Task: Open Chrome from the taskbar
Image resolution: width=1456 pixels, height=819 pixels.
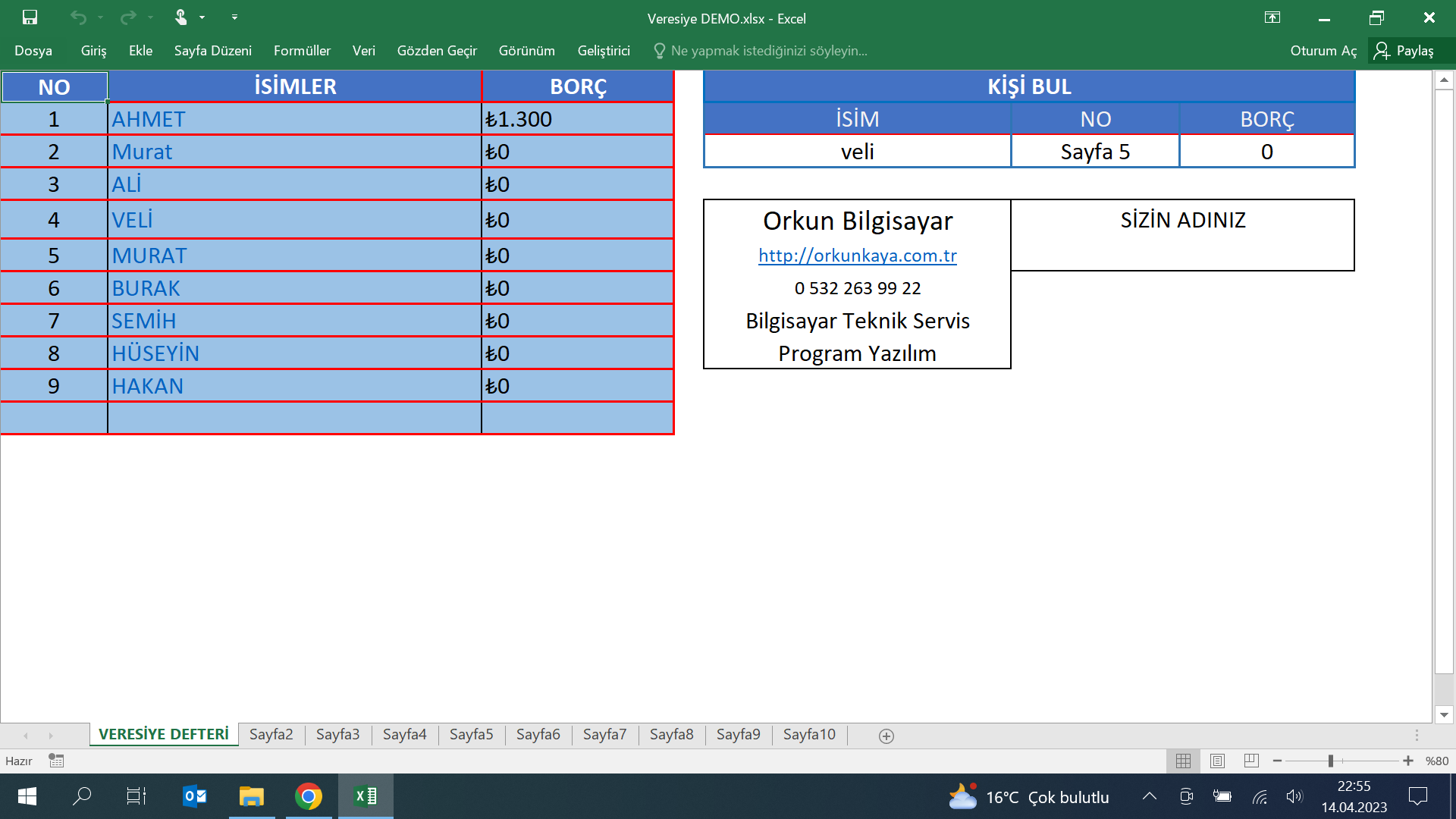Action: tap(309, 796)
